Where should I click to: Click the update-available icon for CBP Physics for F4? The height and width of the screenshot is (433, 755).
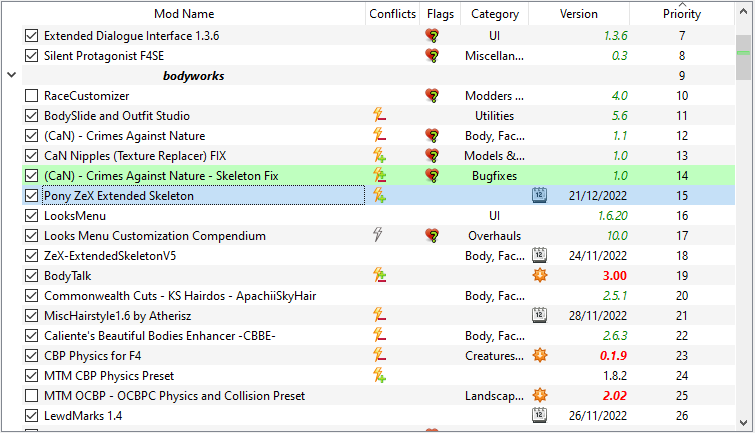coord(540,355)
